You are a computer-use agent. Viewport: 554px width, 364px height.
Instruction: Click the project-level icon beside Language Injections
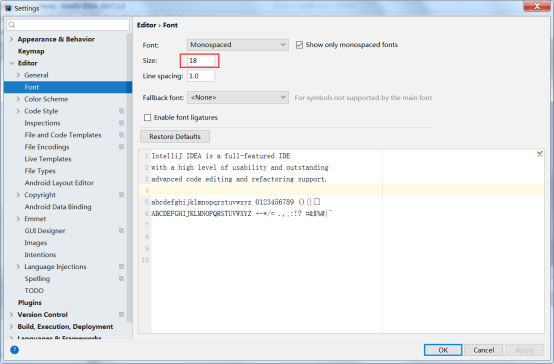121,266
